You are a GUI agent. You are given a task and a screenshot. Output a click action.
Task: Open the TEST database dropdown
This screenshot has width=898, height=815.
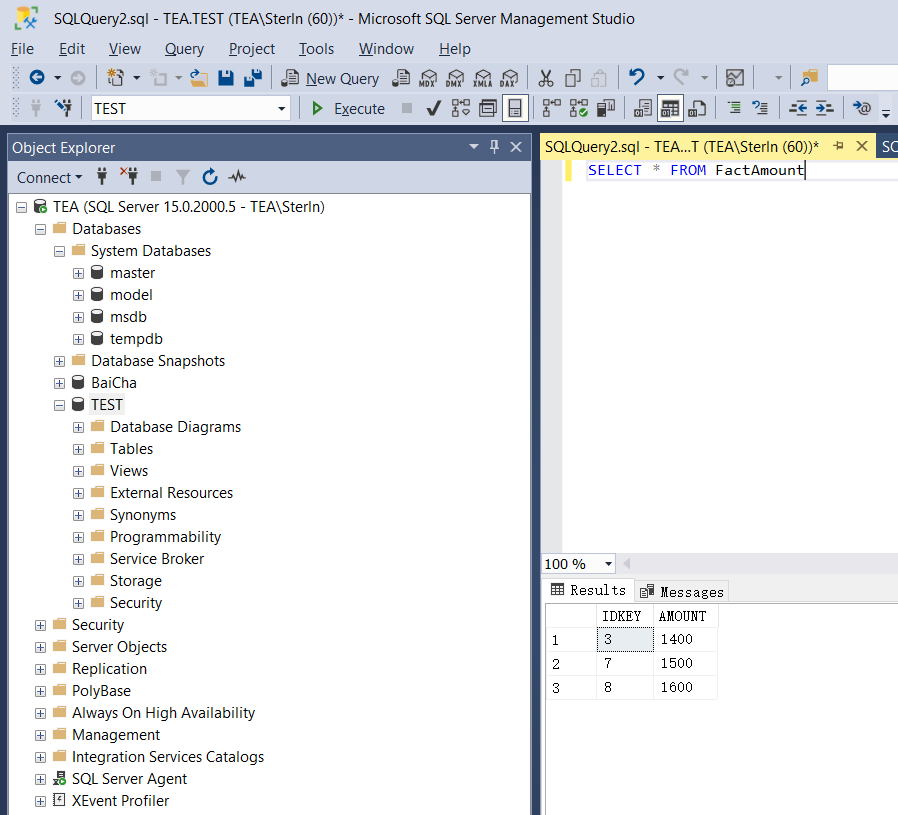tap(281, 109)
